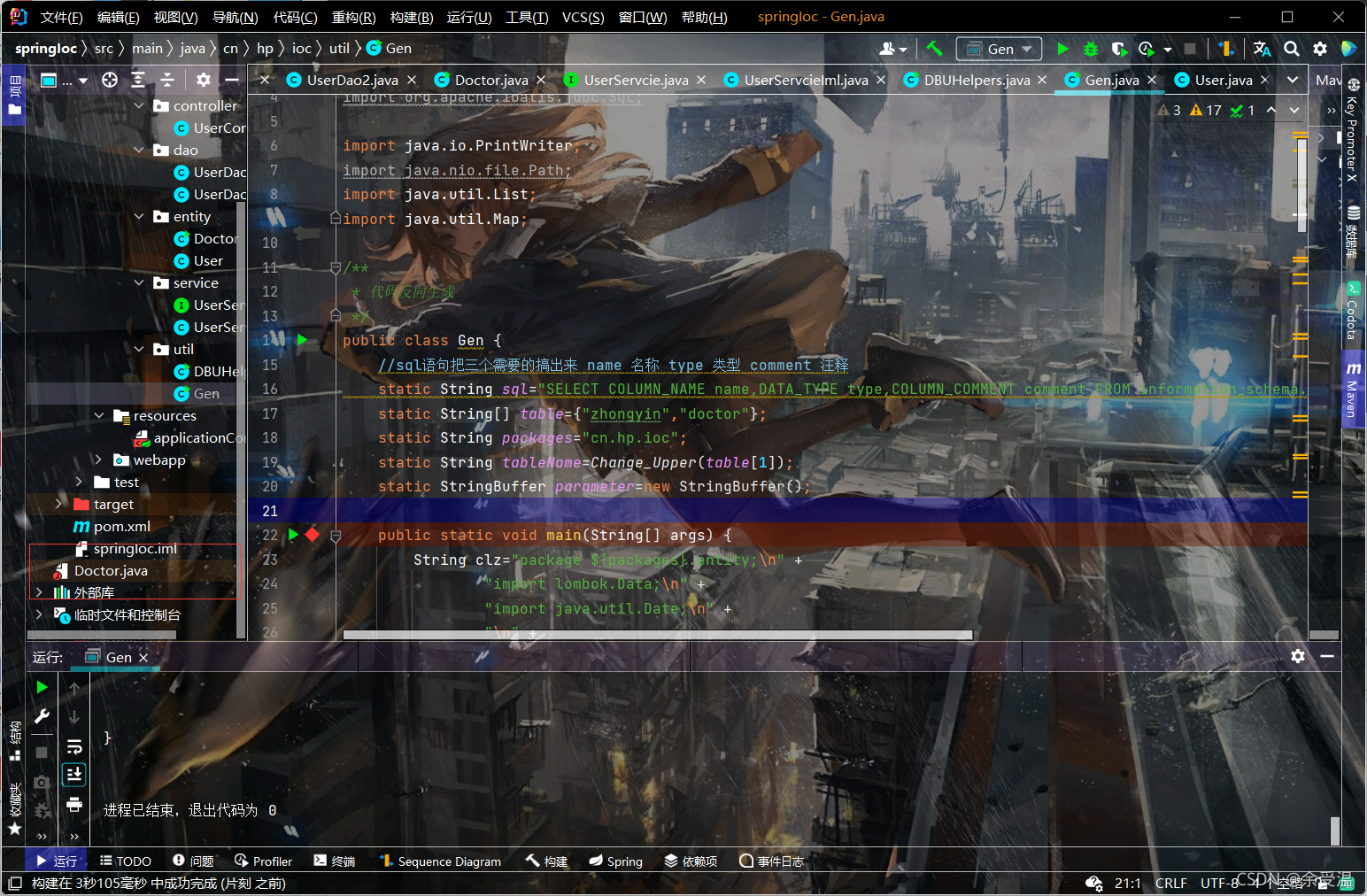The height and width of the screenshot is (896, 1367).
Task: Collapse the service folder
Action: tap(139, 282)
